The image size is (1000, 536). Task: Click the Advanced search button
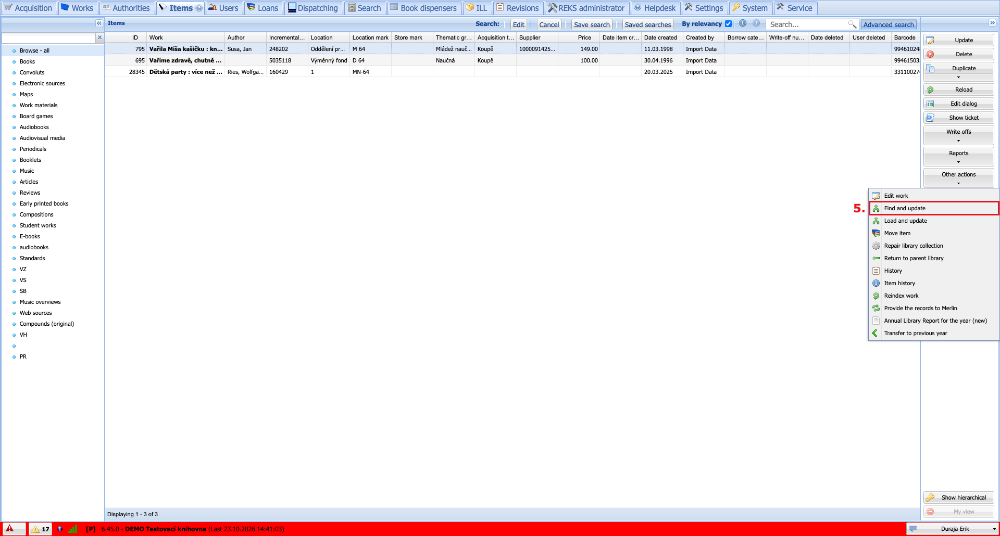[888, 24]
